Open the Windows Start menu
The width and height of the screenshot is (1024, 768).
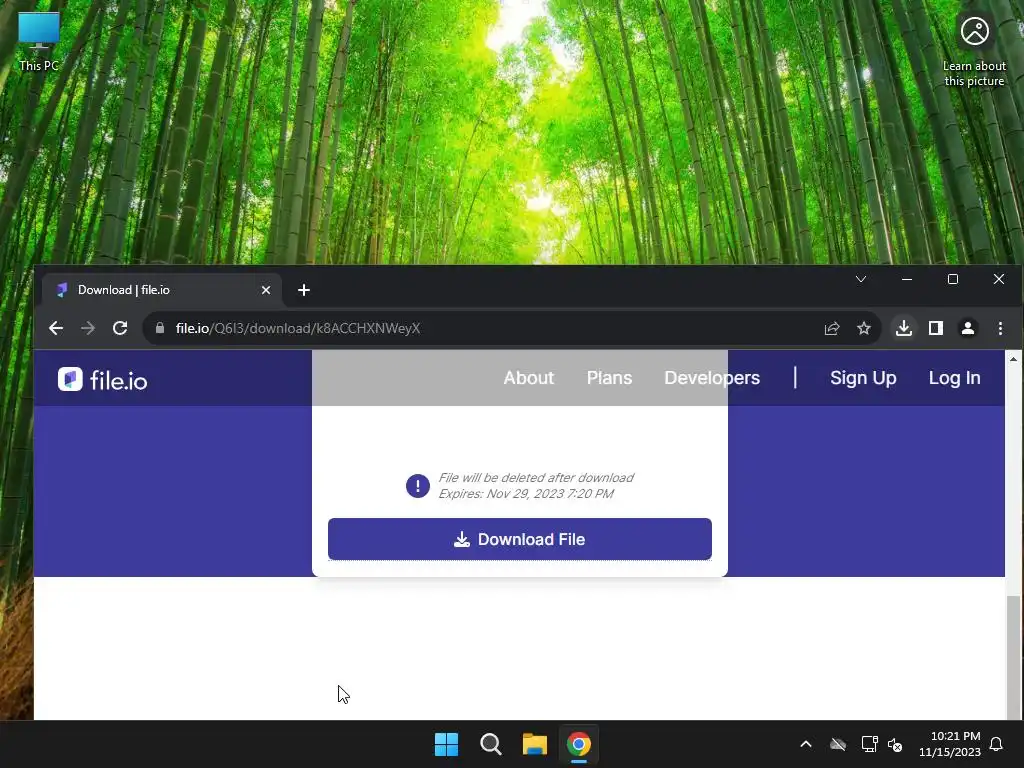[x=447, y=744]
